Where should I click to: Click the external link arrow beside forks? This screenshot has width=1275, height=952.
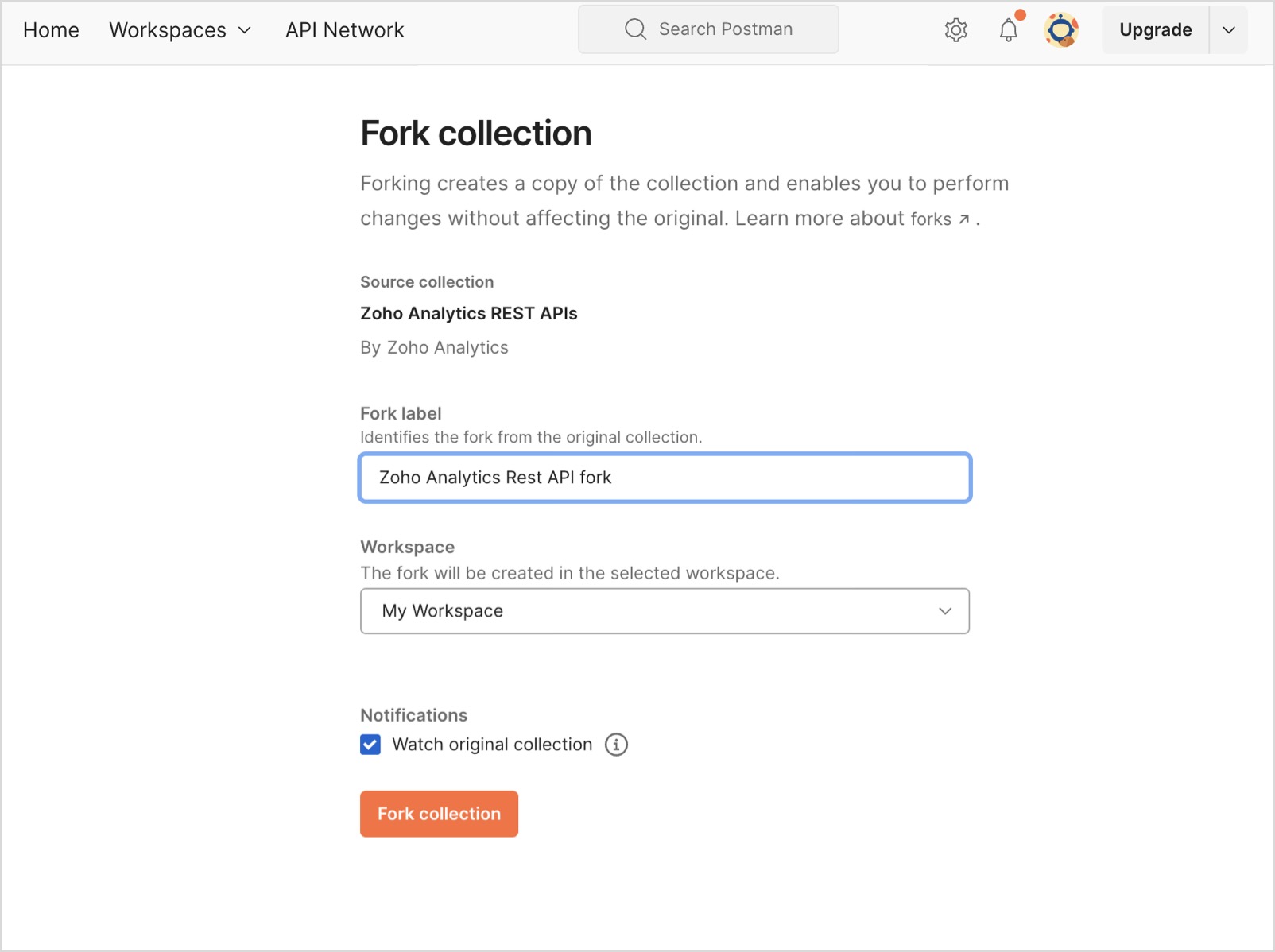(964, 219)
